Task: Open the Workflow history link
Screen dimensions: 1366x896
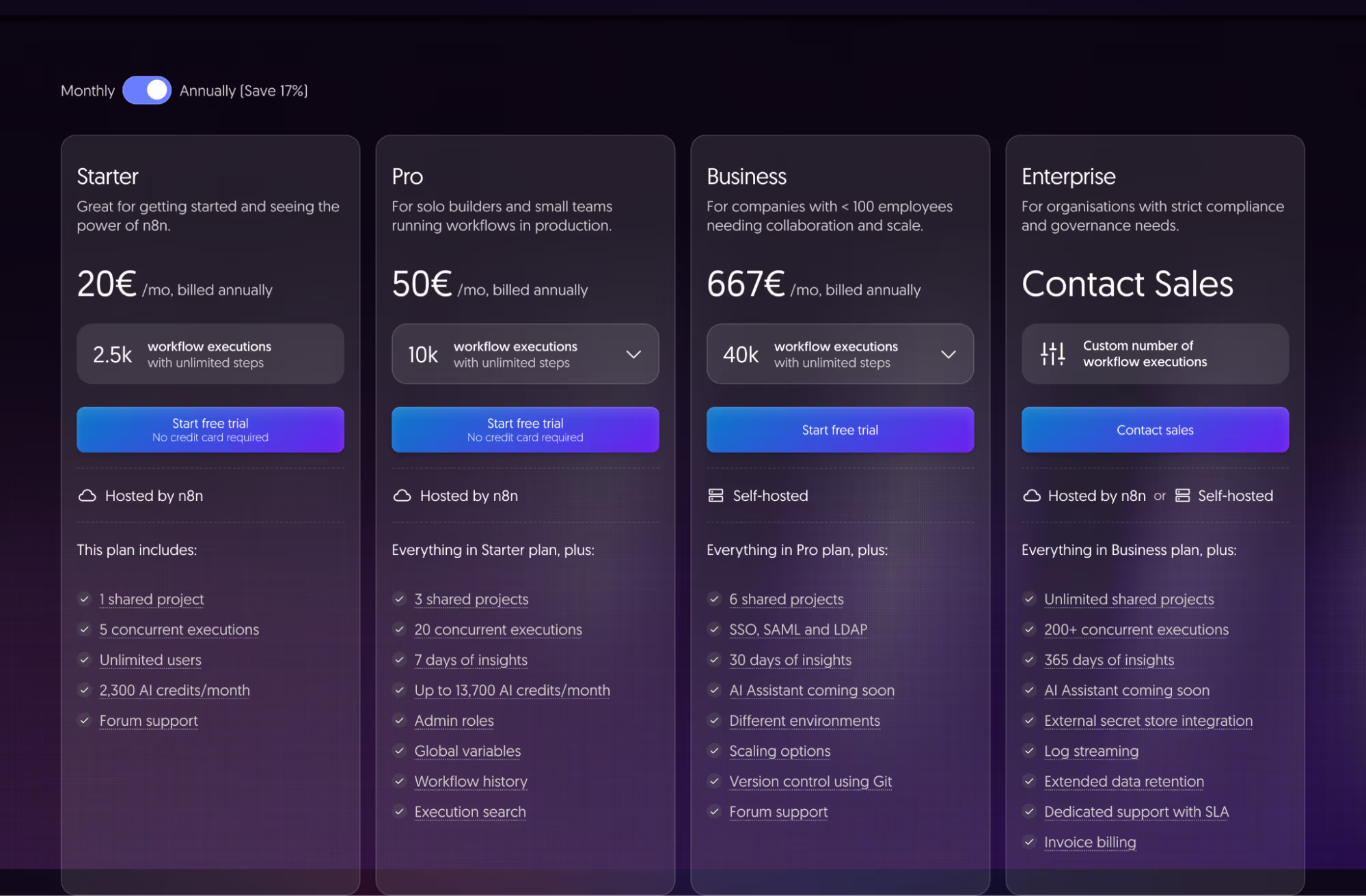Action: (471, 782)
